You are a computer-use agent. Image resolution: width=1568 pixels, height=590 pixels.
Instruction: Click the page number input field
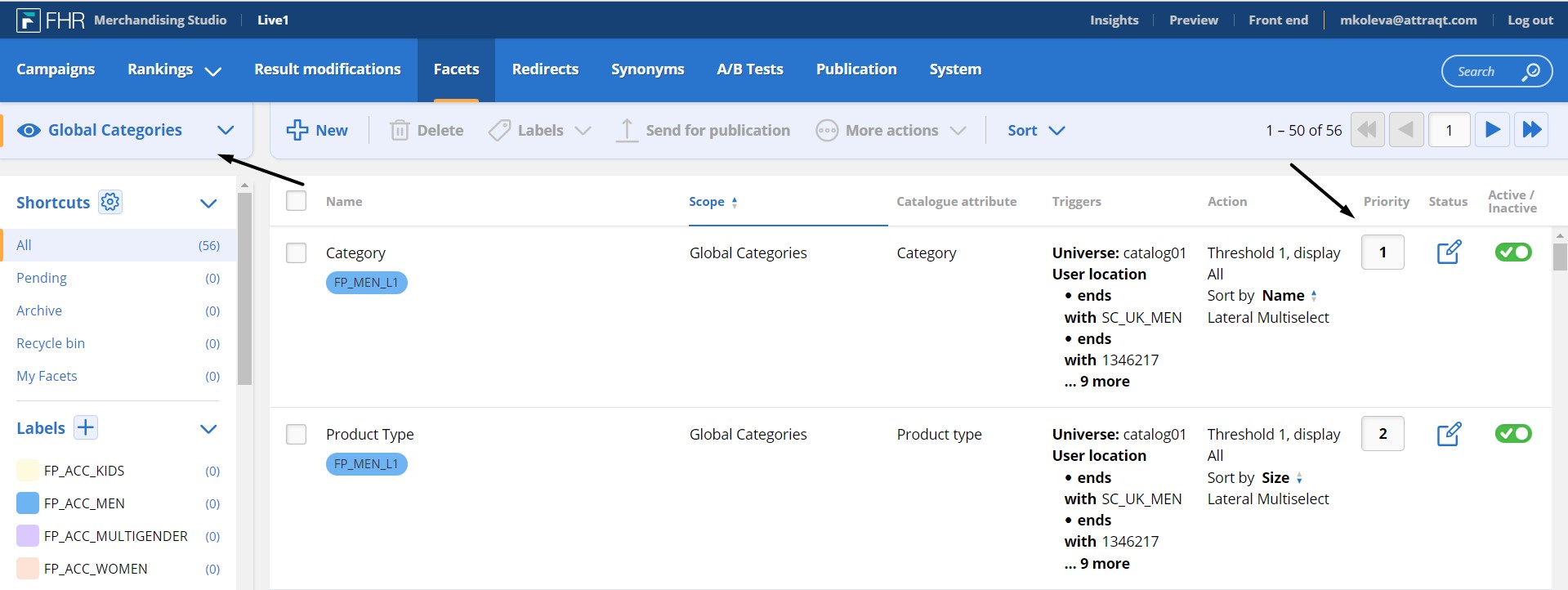1449,130
